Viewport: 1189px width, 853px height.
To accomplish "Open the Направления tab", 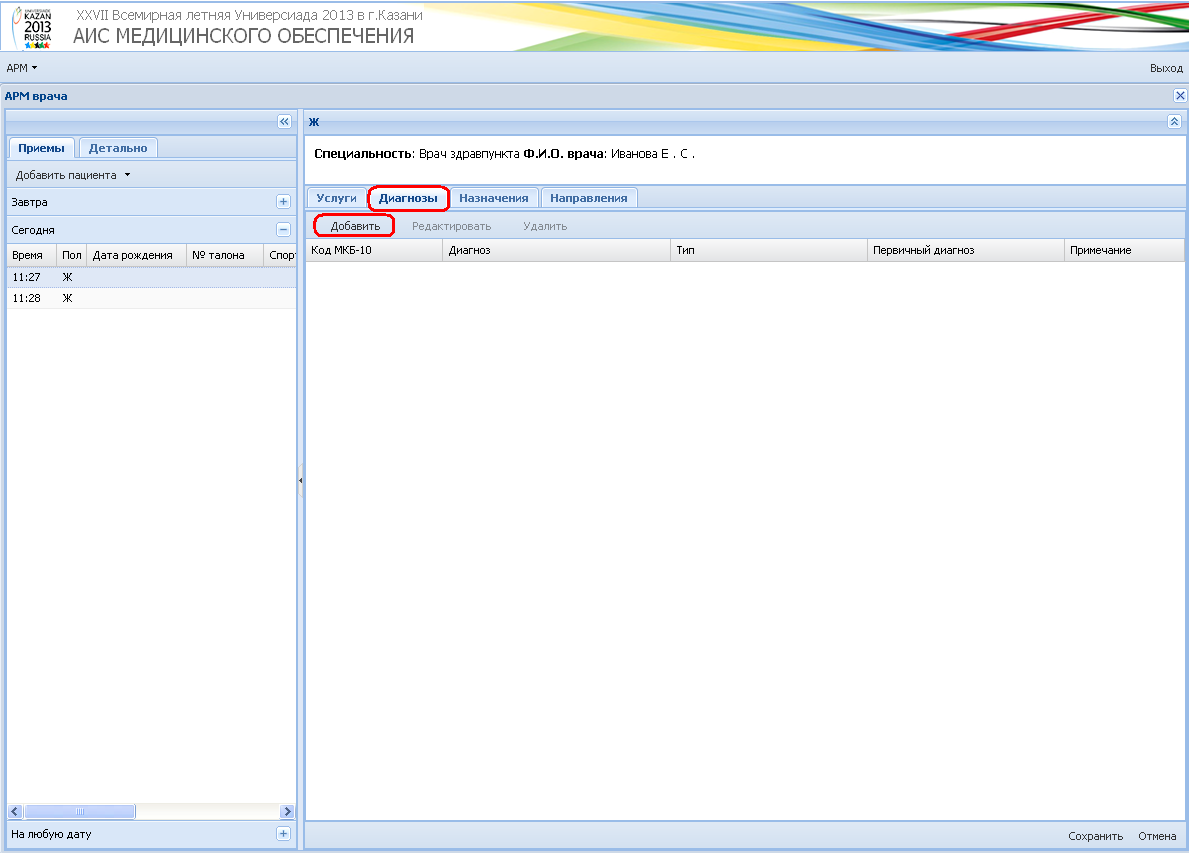I will pos(589,198).
